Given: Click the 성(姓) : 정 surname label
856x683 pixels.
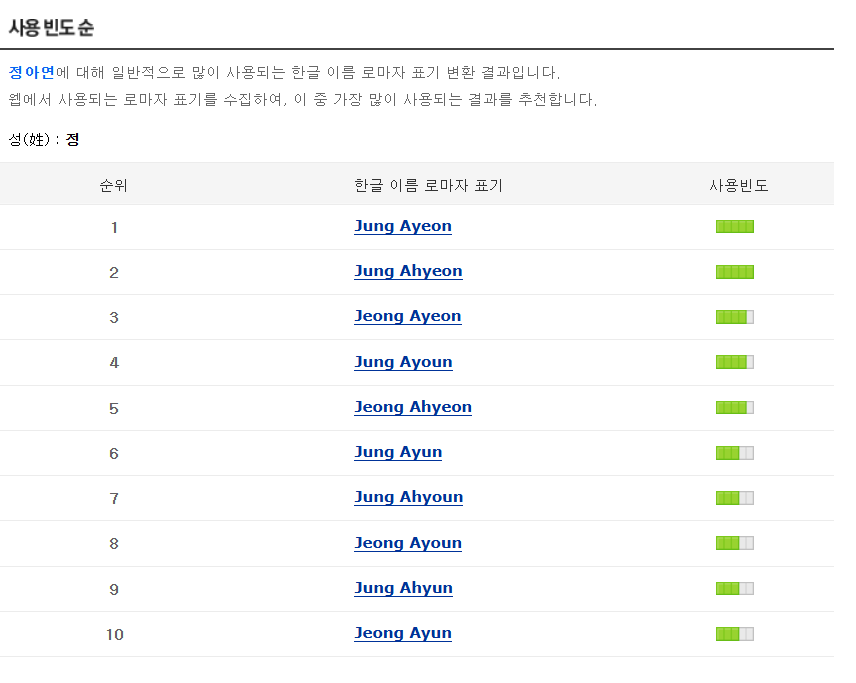Looking at the screenshot, I should [44, 140].
